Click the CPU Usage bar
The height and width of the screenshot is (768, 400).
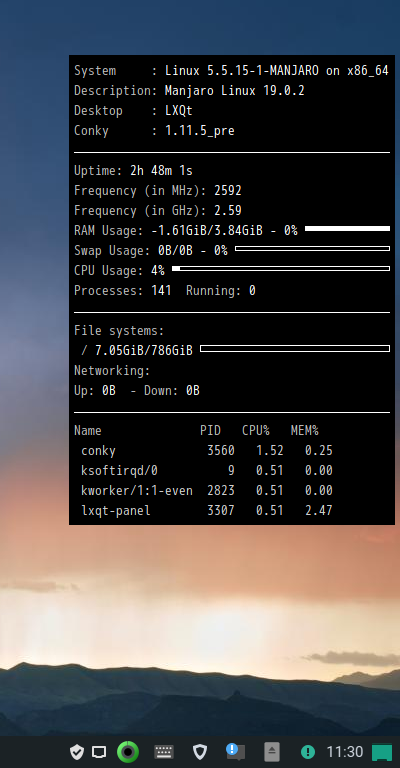click(x=281, y=268)
